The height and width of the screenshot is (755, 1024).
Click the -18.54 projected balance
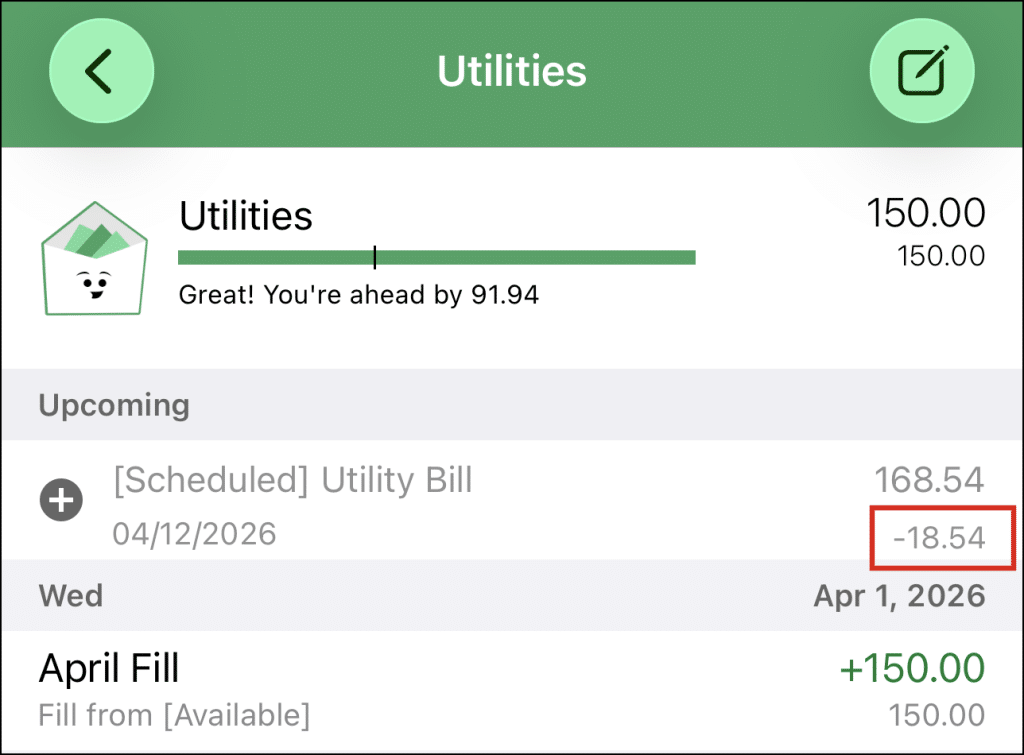(x=939, y=538)
